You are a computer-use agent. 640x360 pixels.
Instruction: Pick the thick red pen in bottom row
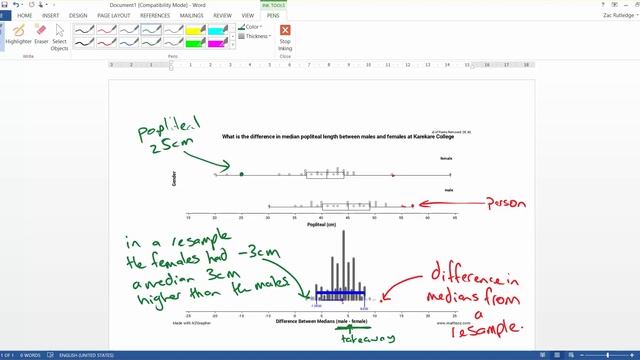107,42
